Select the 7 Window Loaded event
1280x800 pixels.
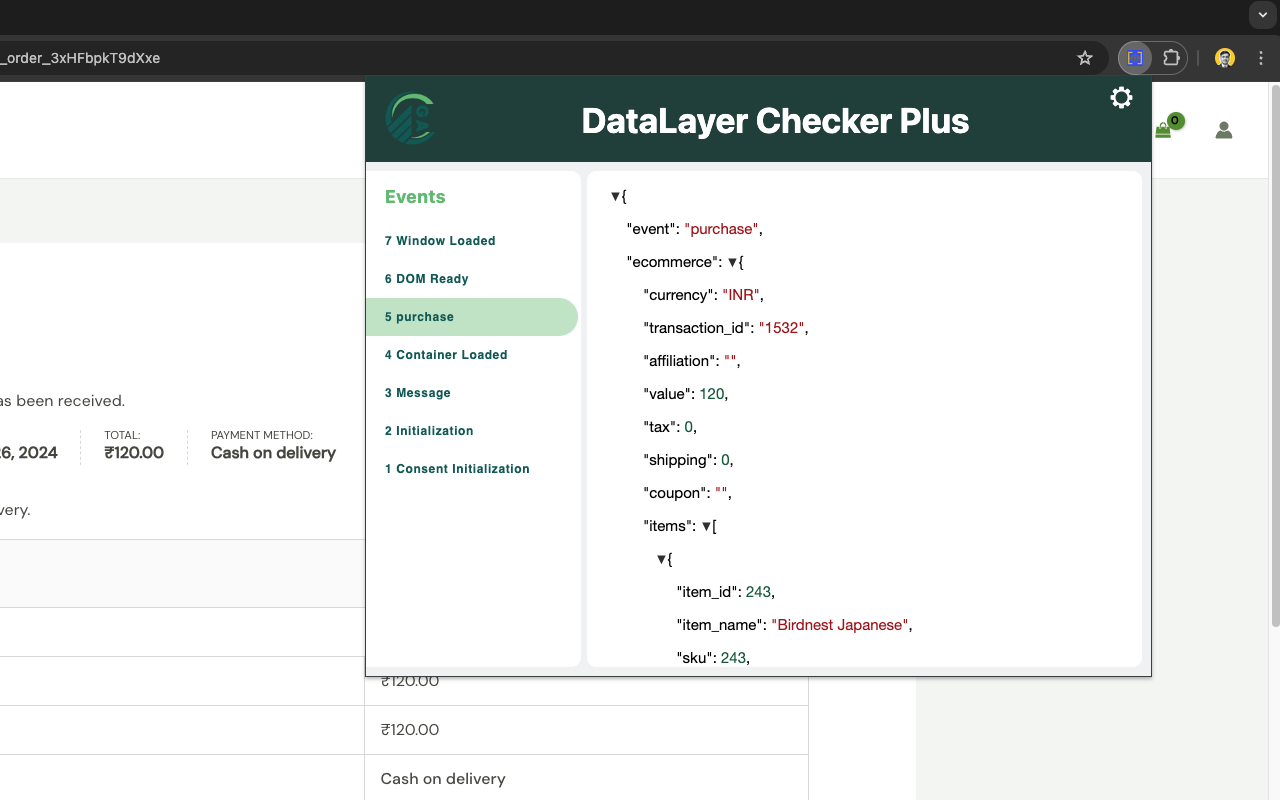click(x=440, y=240)
